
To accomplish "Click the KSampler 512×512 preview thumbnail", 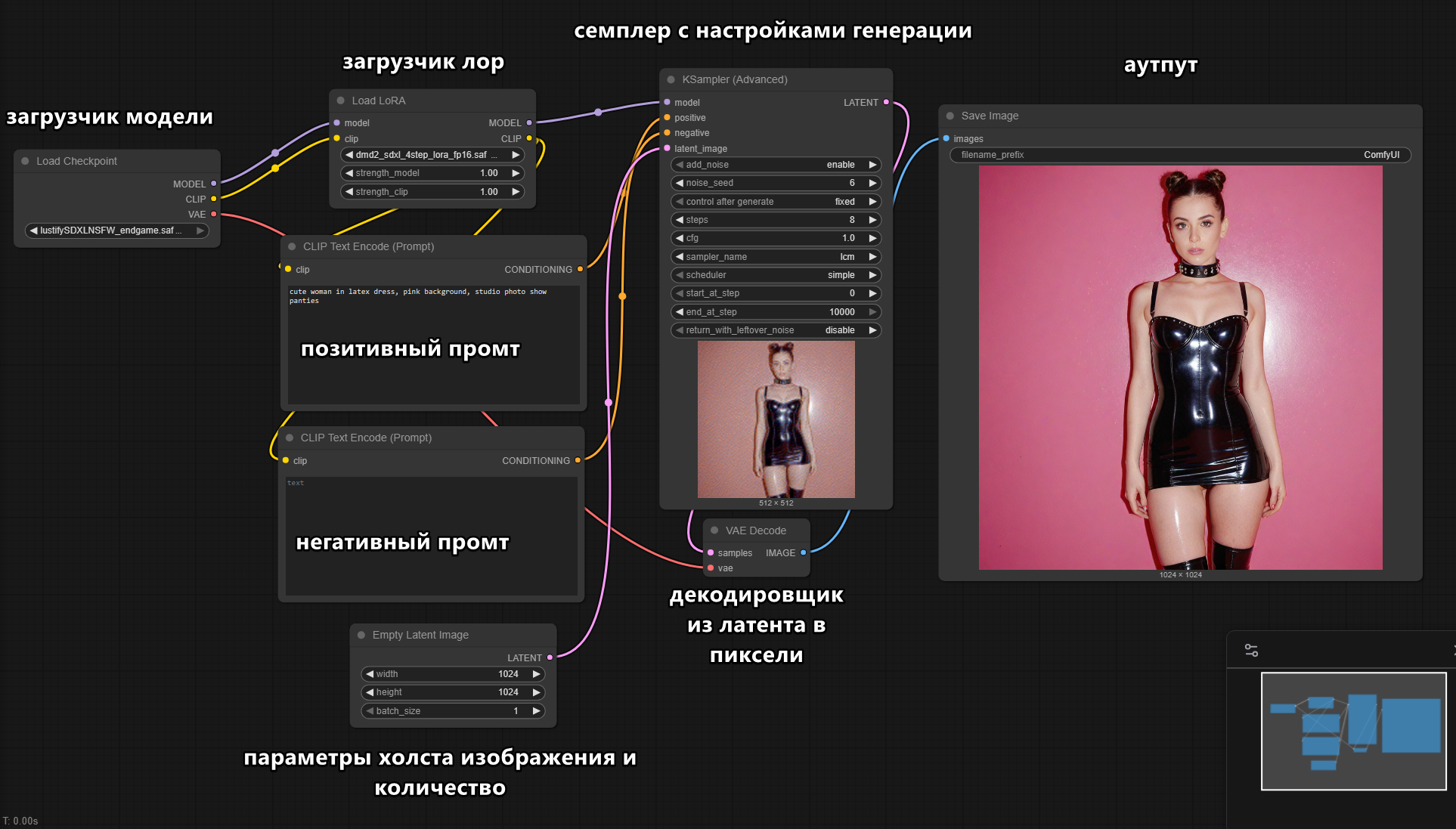I will coord(776,419).
